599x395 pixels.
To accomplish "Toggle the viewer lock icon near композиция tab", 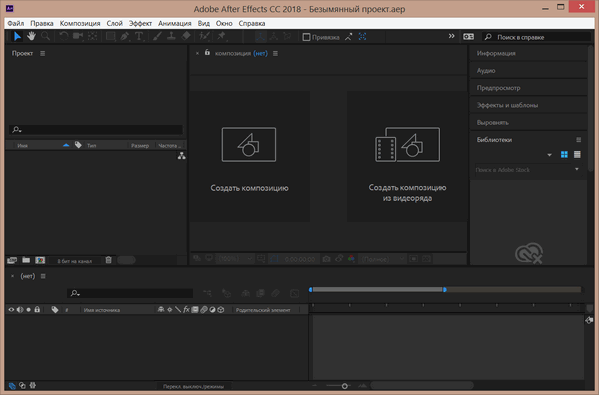I will click(207, 52).
